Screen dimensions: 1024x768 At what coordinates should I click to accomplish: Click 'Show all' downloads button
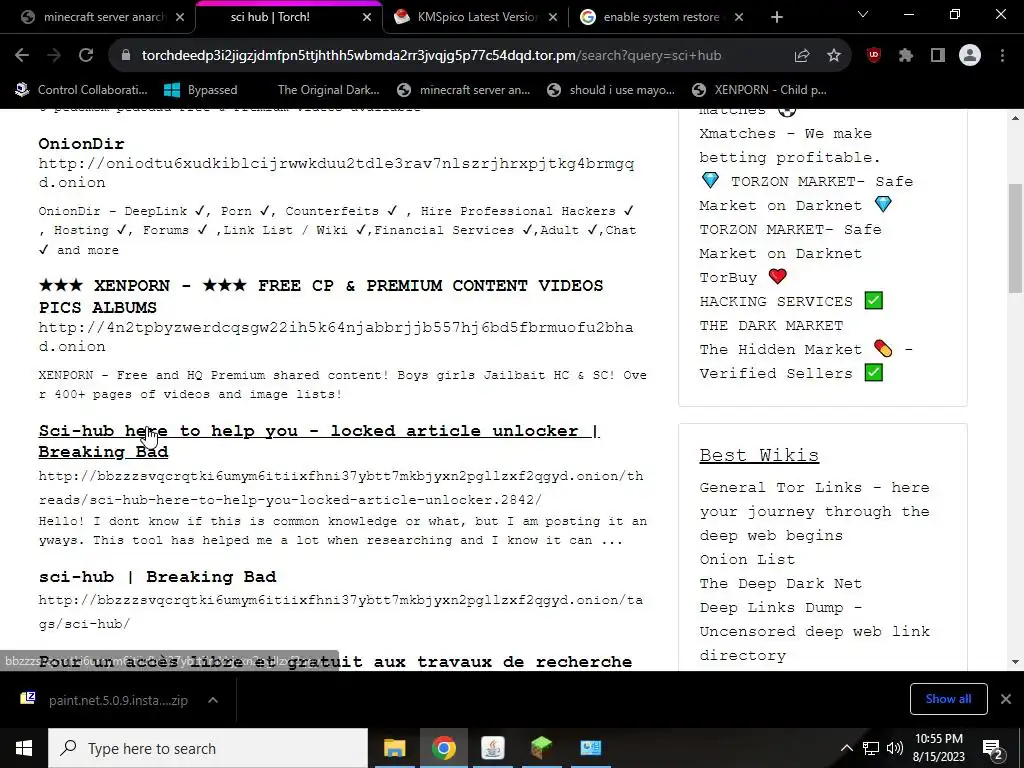click(948, 699)
